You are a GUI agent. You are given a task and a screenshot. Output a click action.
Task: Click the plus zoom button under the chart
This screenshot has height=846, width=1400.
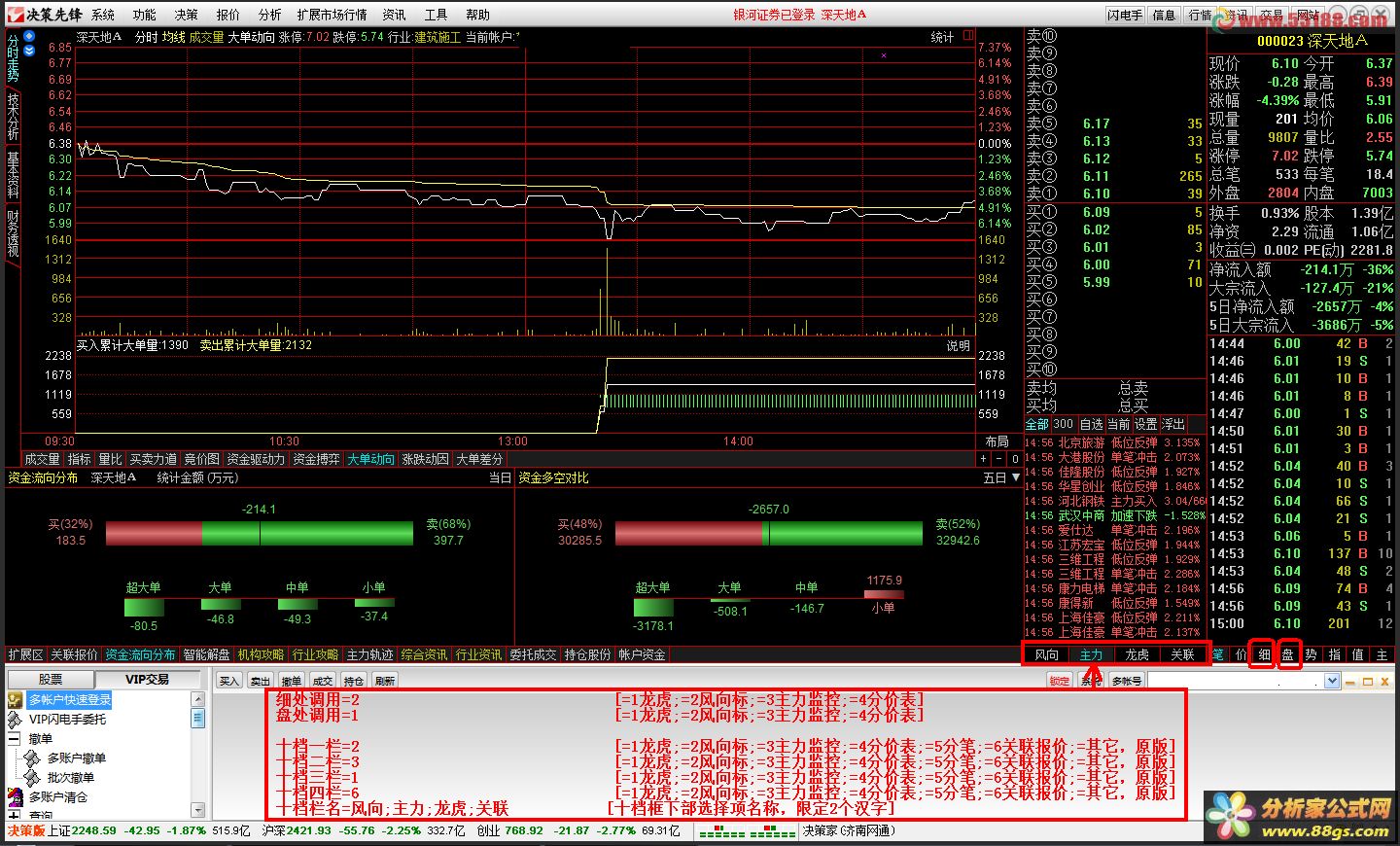coord(984,459)
